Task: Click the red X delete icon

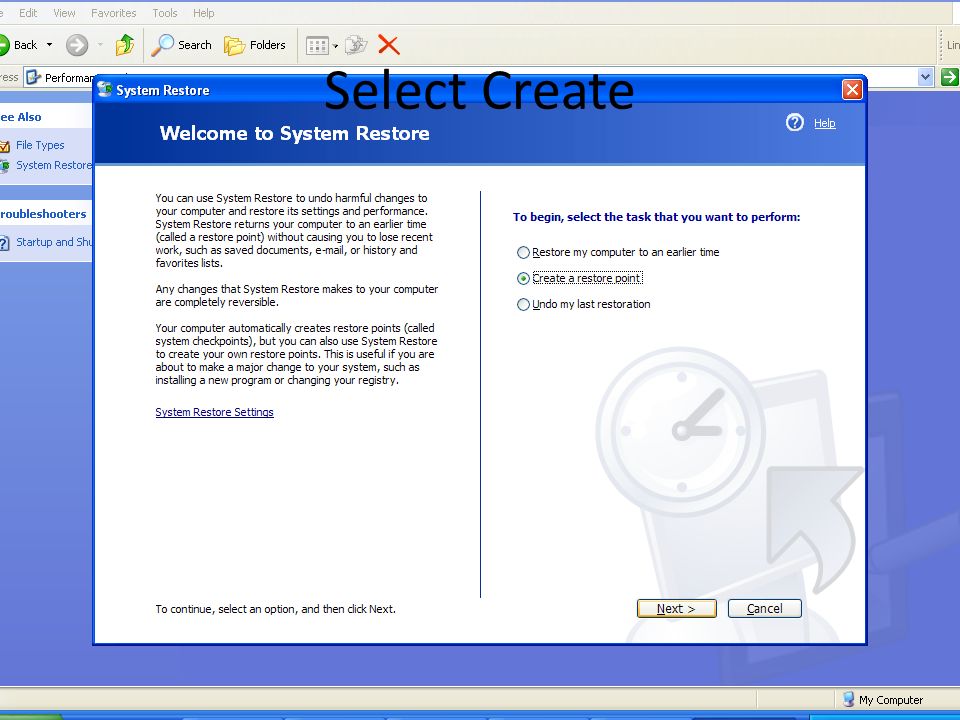Action: [x=389, y=45]
